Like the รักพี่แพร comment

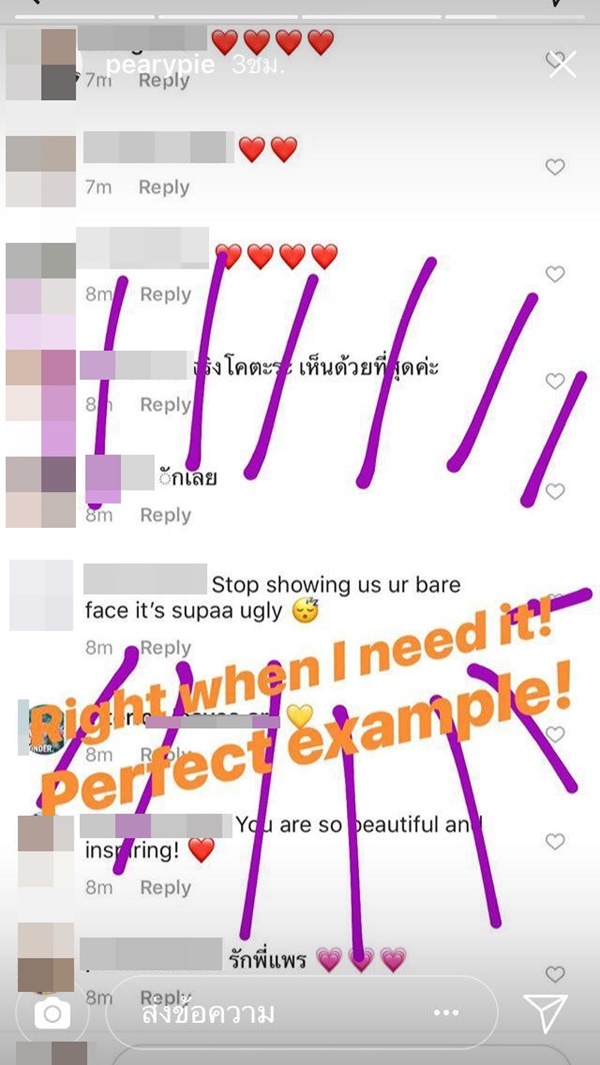555,974
